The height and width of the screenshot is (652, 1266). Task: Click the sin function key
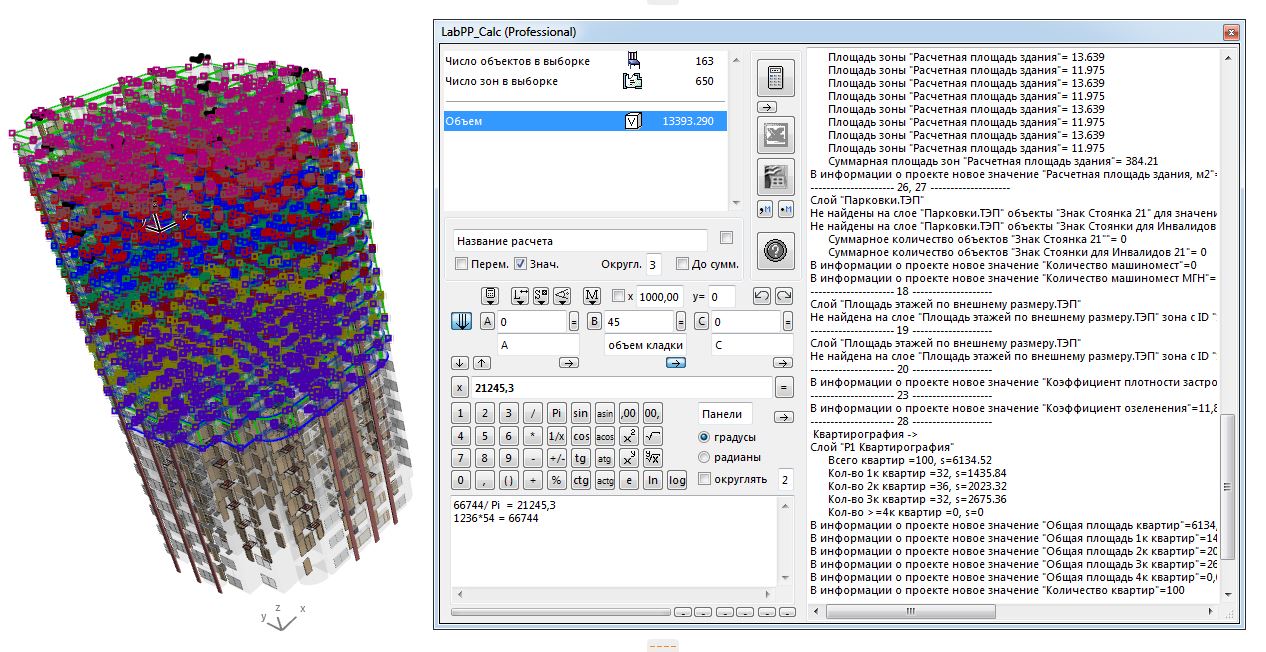tap(581, 414)
